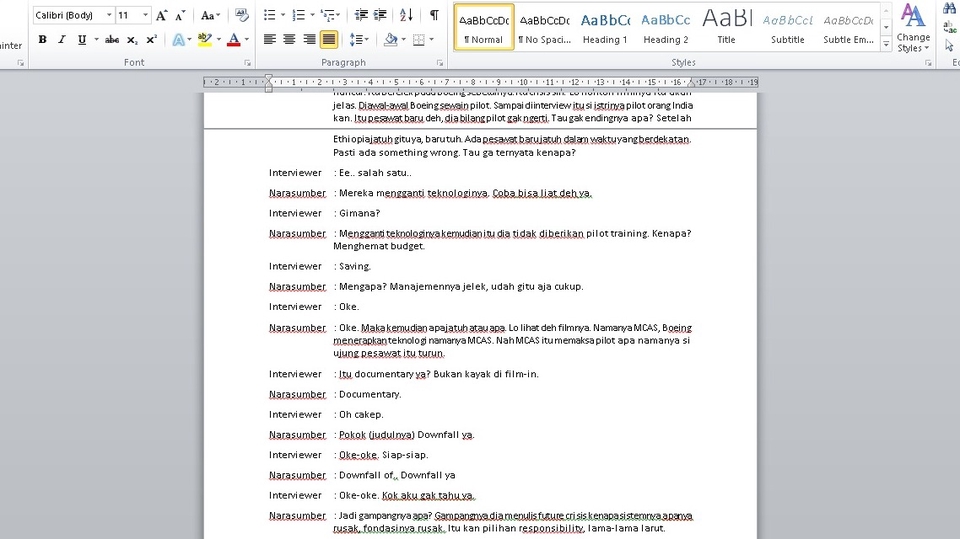Image resolution: width=960 pixels, height=539 pixels.
Task: Click the line ': Saving.'
Action: [353, 266]
